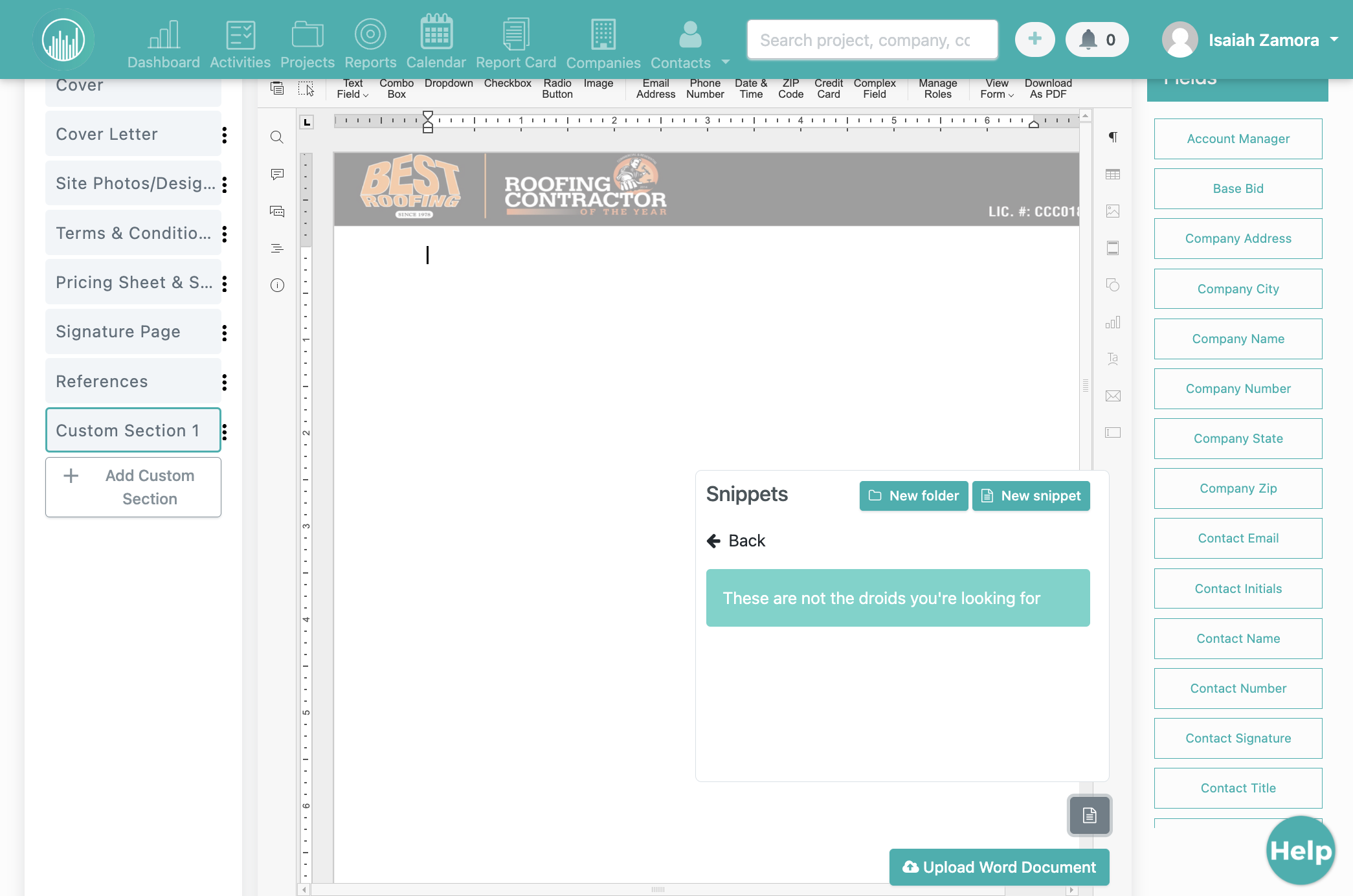The height and width of the screenshot is (896, 1353).
Task: Click the New folder button
Action: pos(913,496)
